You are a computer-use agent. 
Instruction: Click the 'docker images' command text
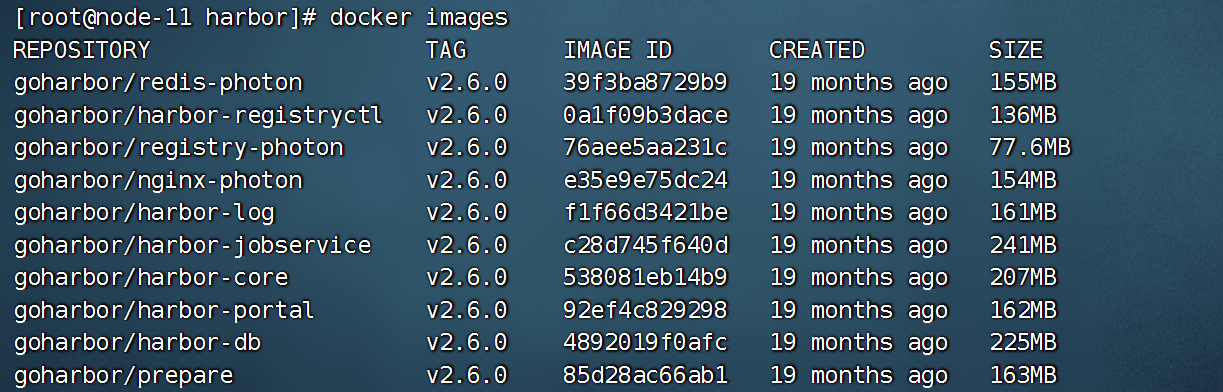(x=418, y=18)
